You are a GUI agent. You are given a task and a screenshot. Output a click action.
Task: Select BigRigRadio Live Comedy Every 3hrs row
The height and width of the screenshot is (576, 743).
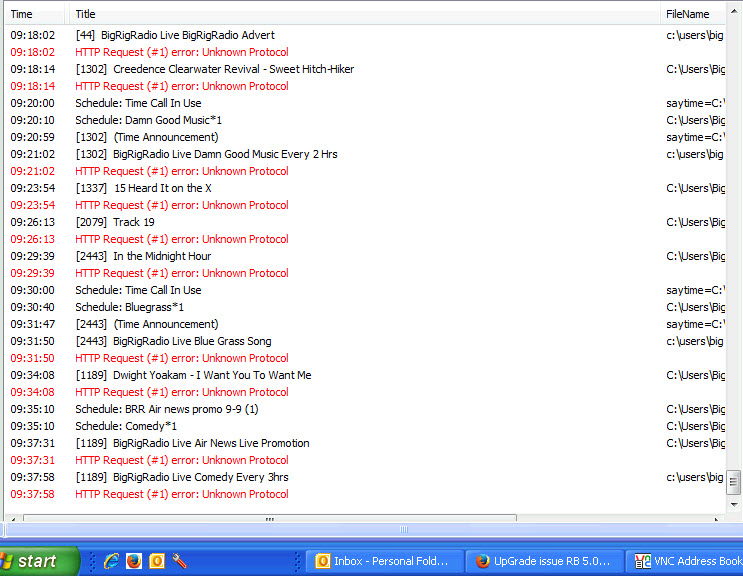point(365,477)
